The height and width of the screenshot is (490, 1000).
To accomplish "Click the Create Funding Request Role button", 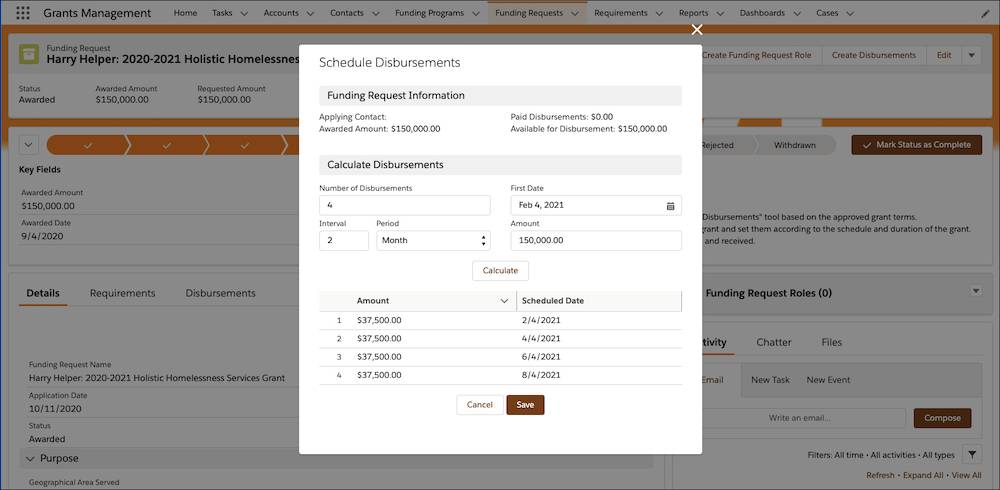I will coord(756,56).
